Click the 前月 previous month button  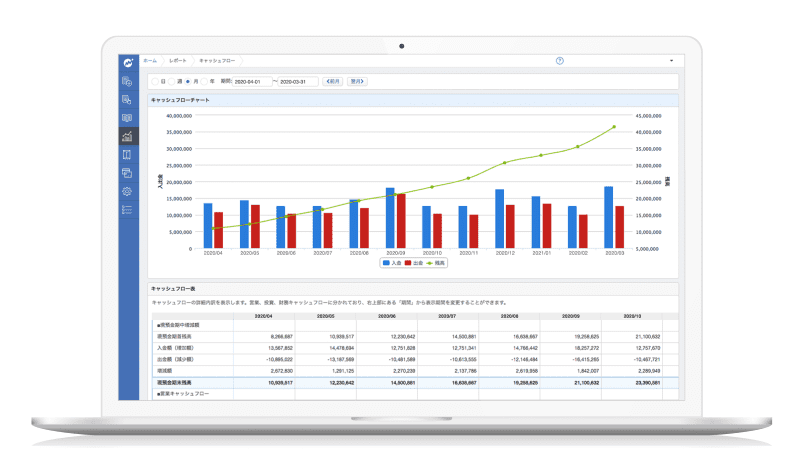pos(333,82)
